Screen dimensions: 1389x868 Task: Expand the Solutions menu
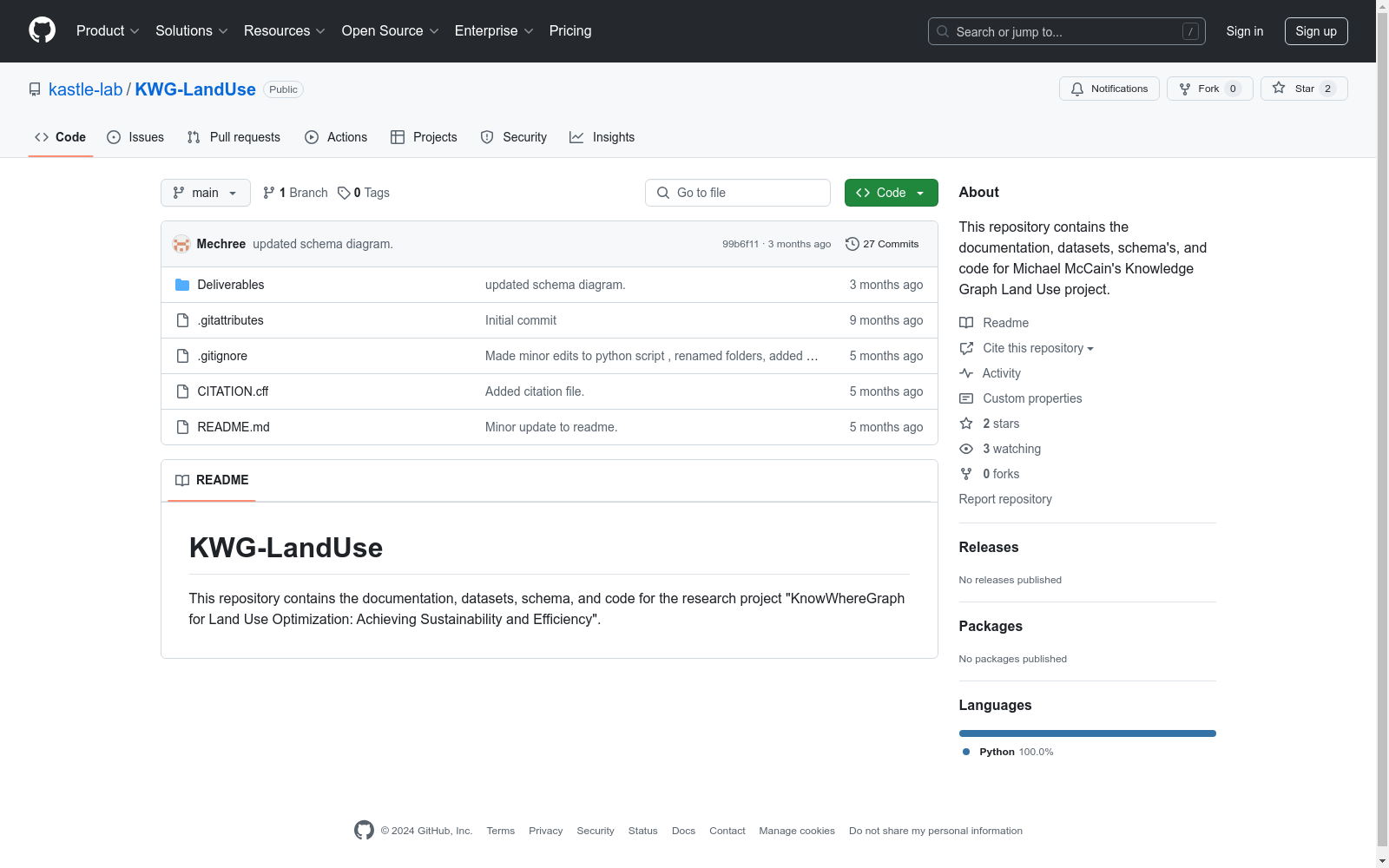(x=192, y=31)
